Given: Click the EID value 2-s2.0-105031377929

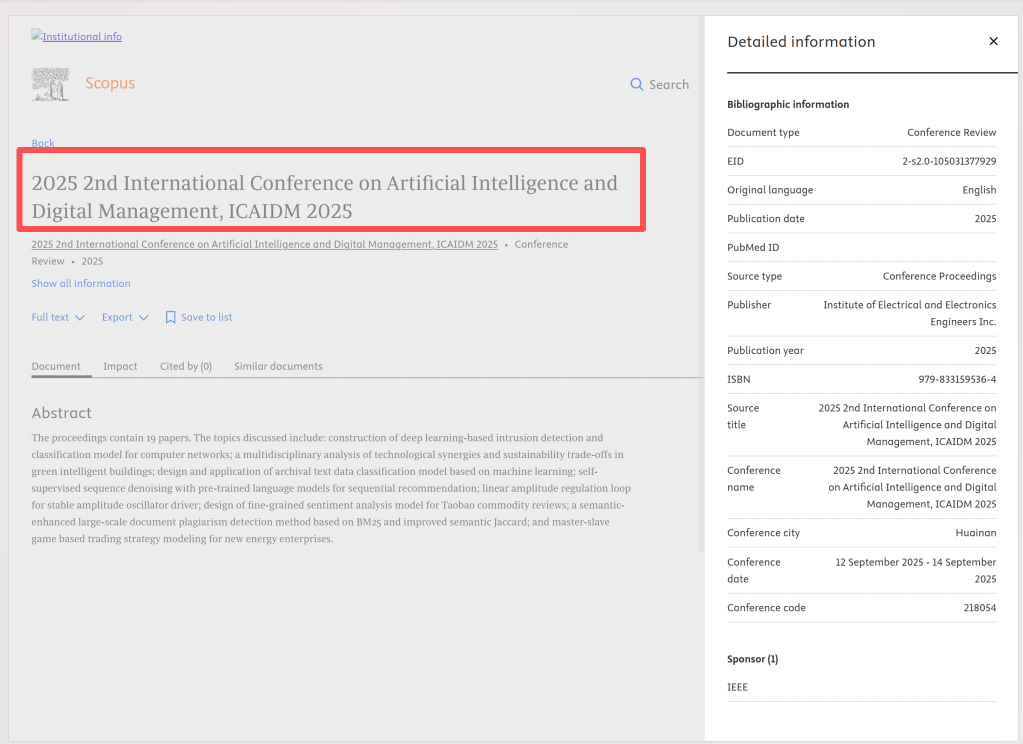Looking at the screenshot, I should click(x=948, y=162).
